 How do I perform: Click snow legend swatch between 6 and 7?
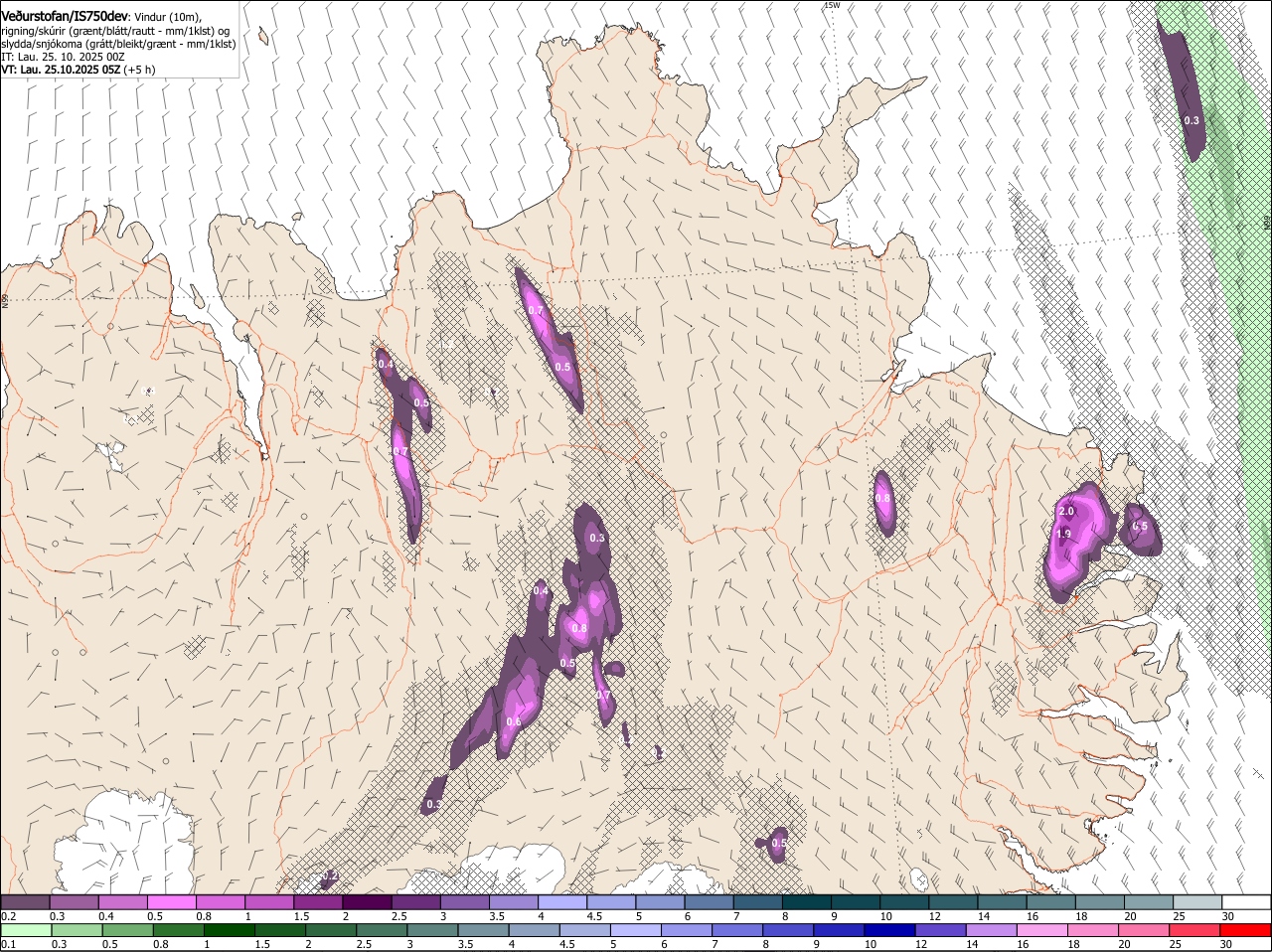pos(709,902)
